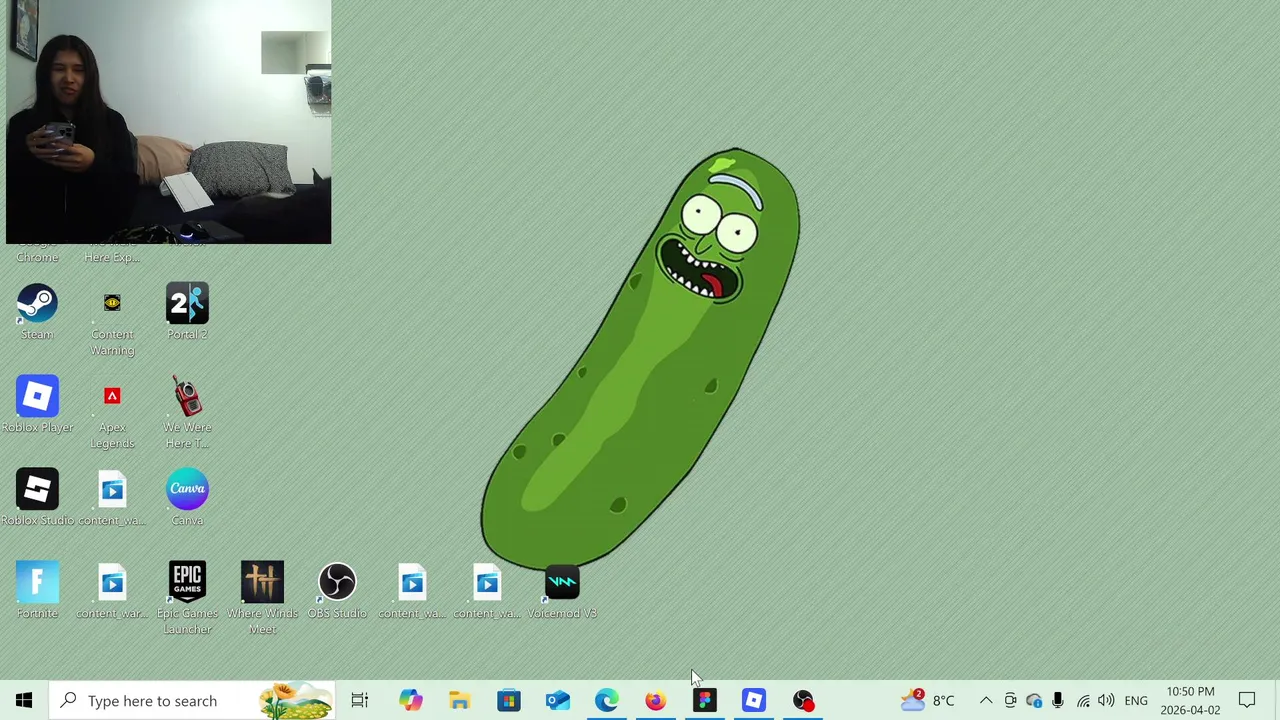Open the notification action center

pyautogui.click(x=1247, y=701)
